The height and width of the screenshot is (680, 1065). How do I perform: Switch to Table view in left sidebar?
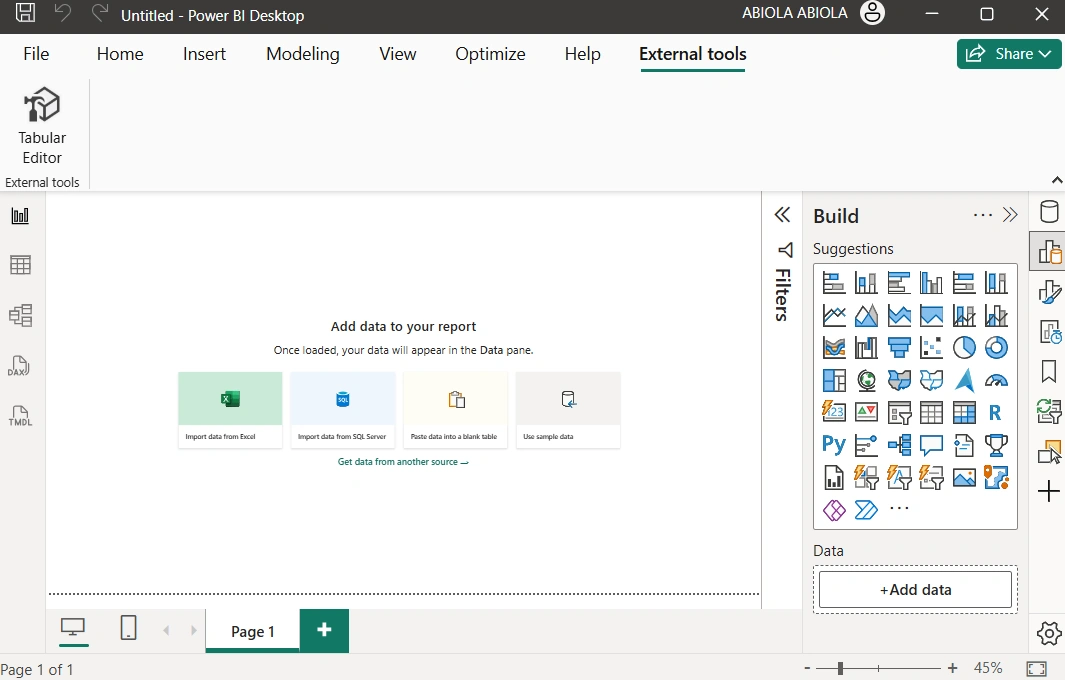[20, 265]
